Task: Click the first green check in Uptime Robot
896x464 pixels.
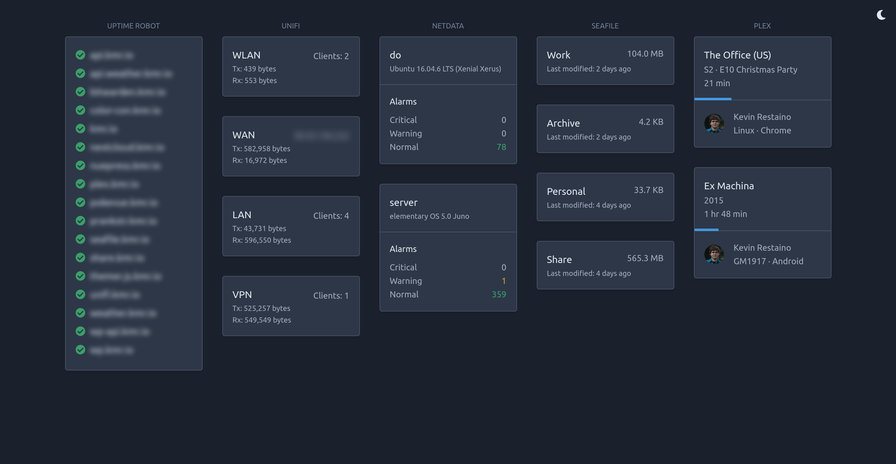Action: pos(80,55)
